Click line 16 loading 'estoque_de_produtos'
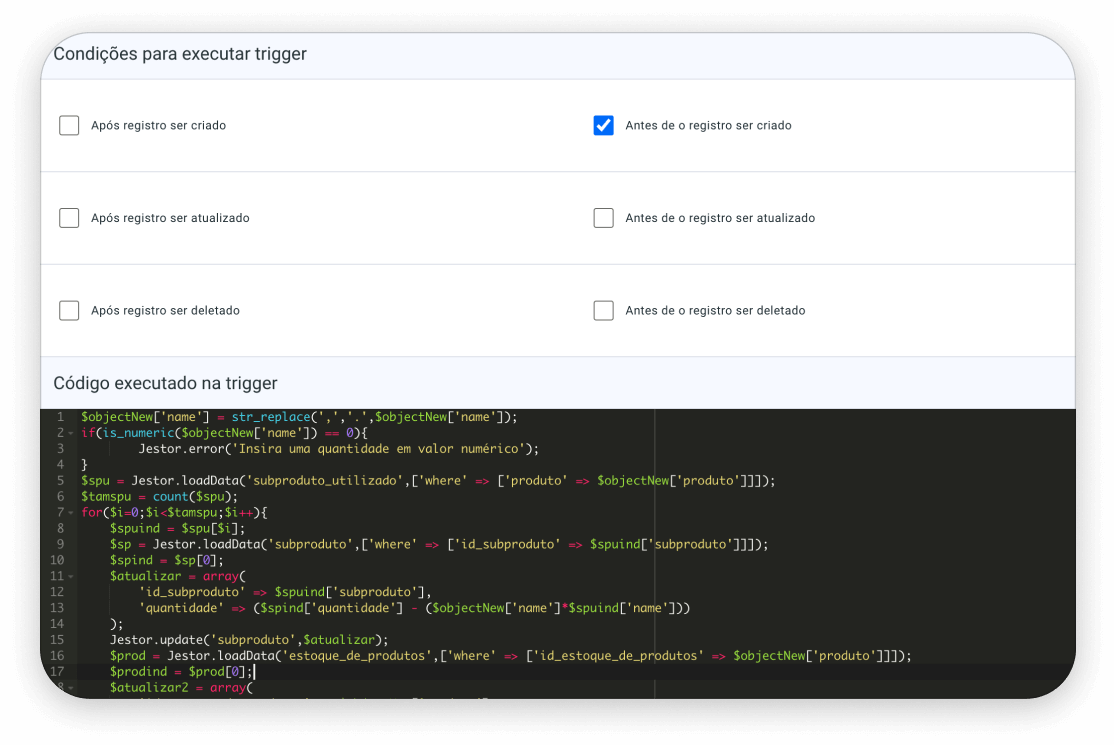 click(x=510, y=656)
